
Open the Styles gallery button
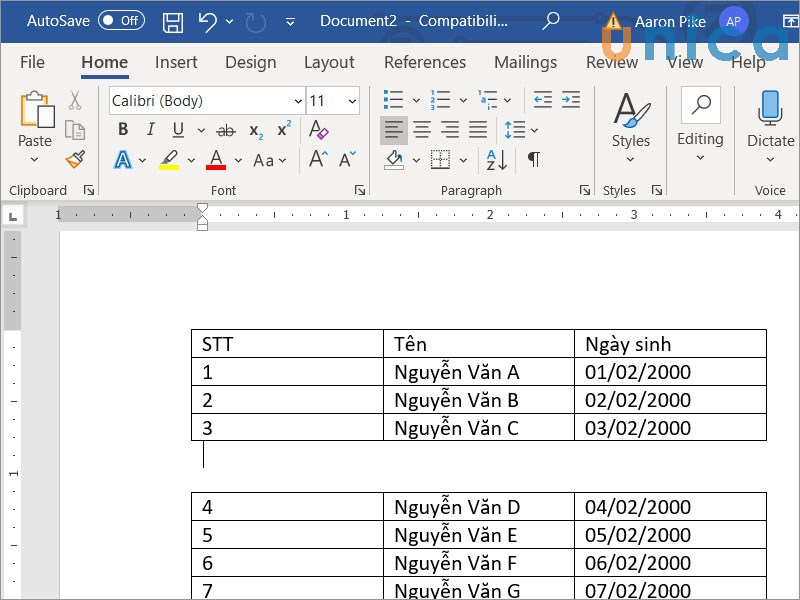click(x=631, y=125)
